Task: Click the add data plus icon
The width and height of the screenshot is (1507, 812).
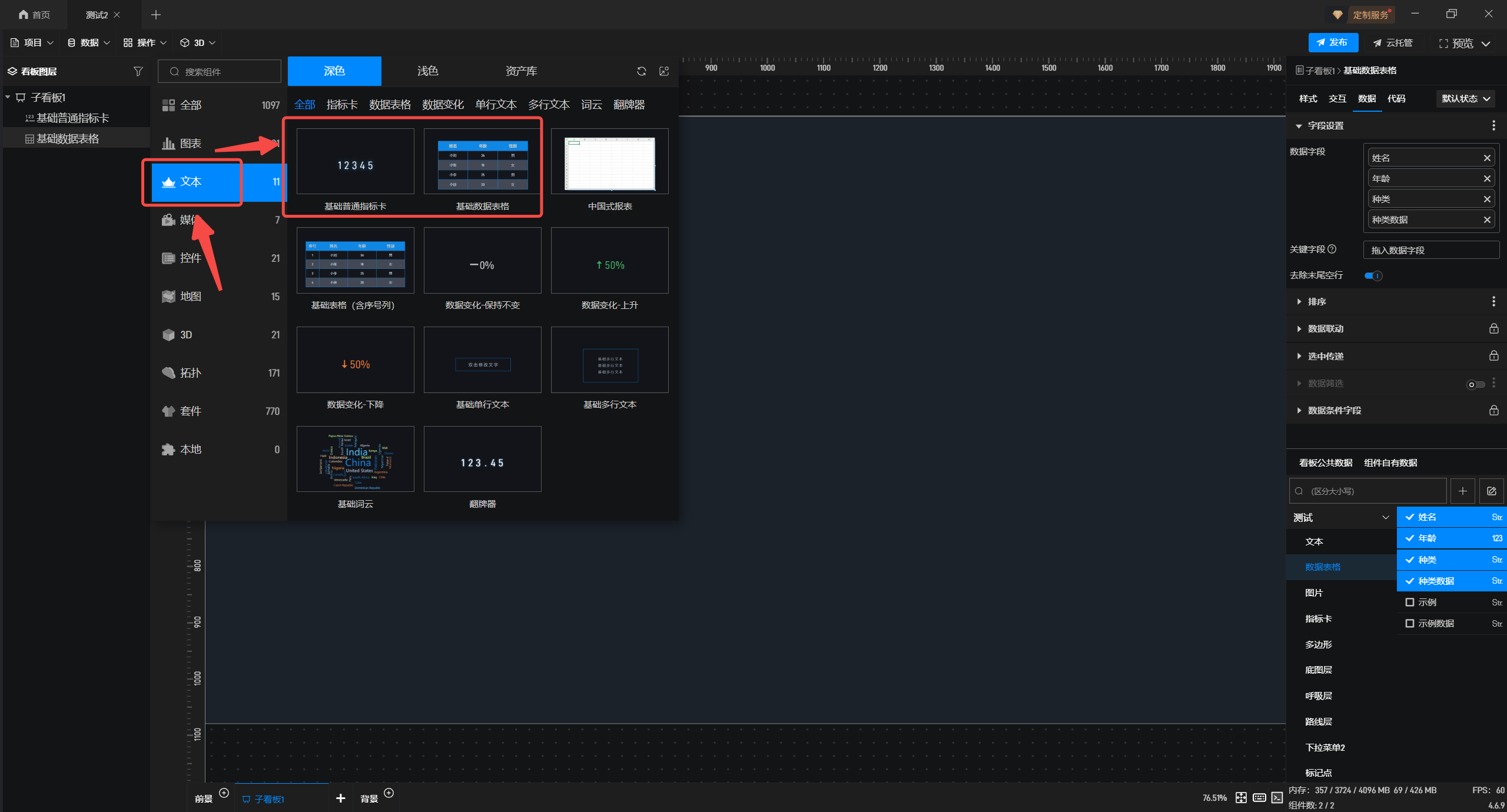Action: click(1462, 491)
